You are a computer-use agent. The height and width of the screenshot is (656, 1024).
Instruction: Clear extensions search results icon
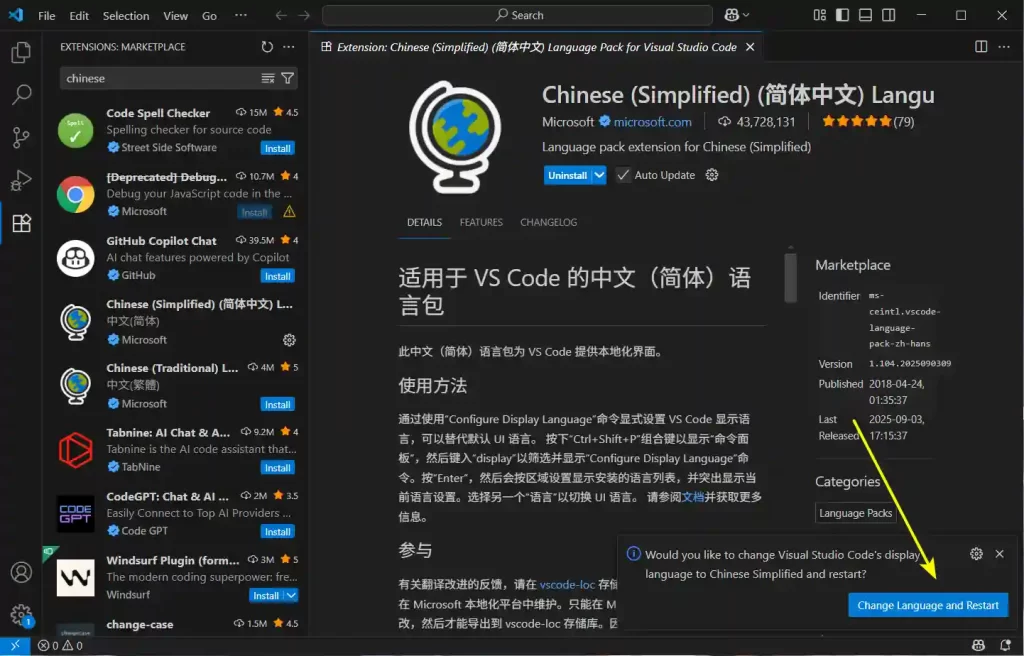pos(268,78)
